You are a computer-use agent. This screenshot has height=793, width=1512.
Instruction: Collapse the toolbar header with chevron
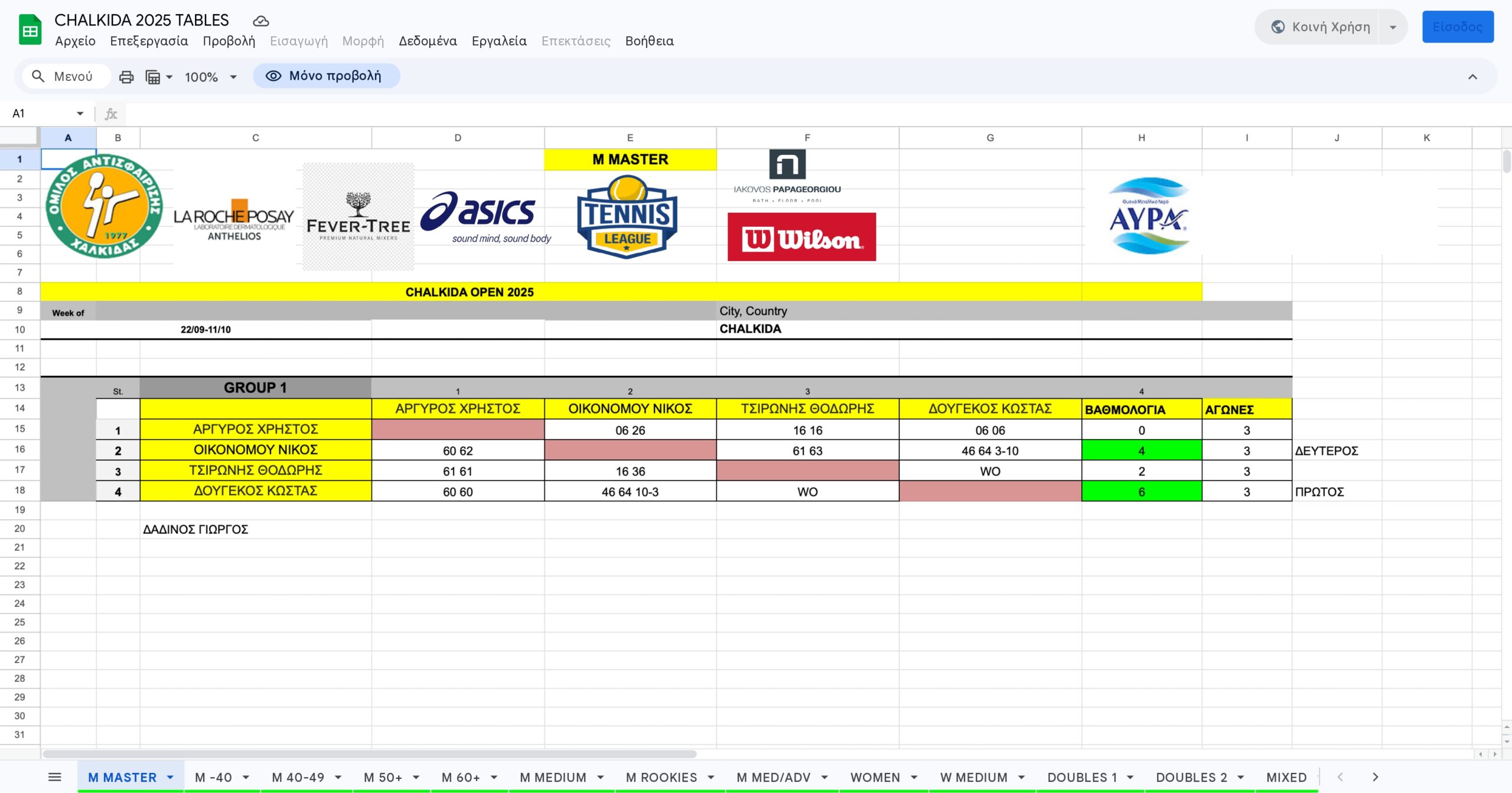1472,77
